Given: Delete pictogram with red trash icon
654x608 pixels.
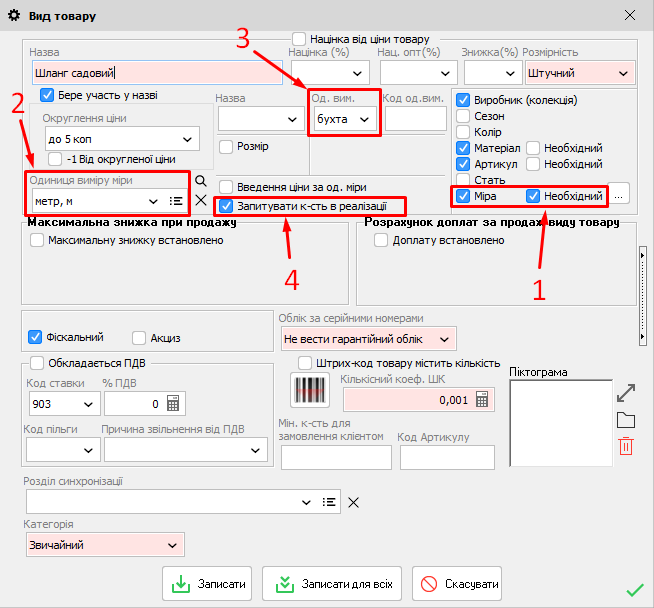Looking at the screenshot, I should tap(626, 446).
